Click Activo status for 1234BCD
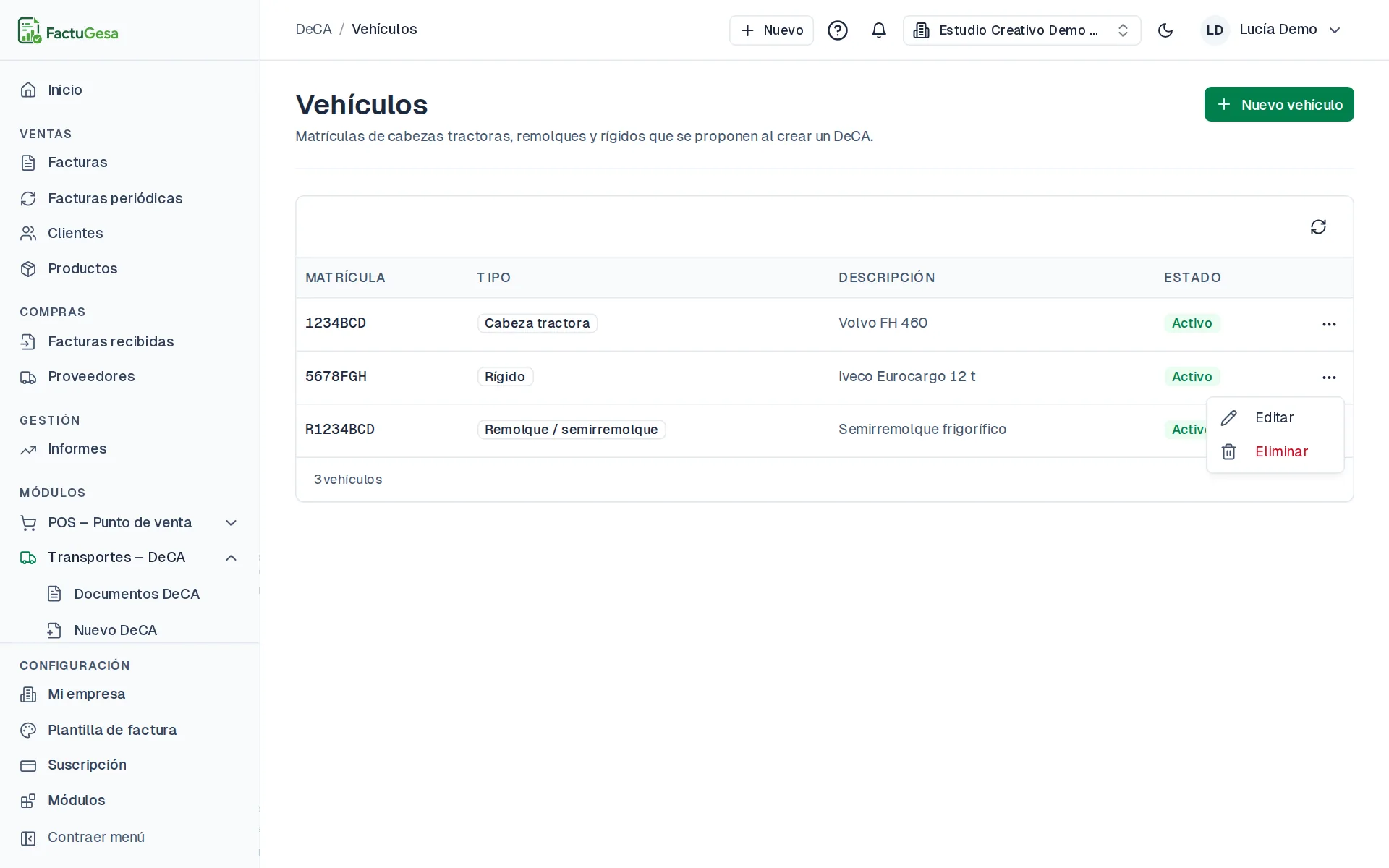Image resolution: width=1389 pixels, height=868 pixels. pos(1192,323)
